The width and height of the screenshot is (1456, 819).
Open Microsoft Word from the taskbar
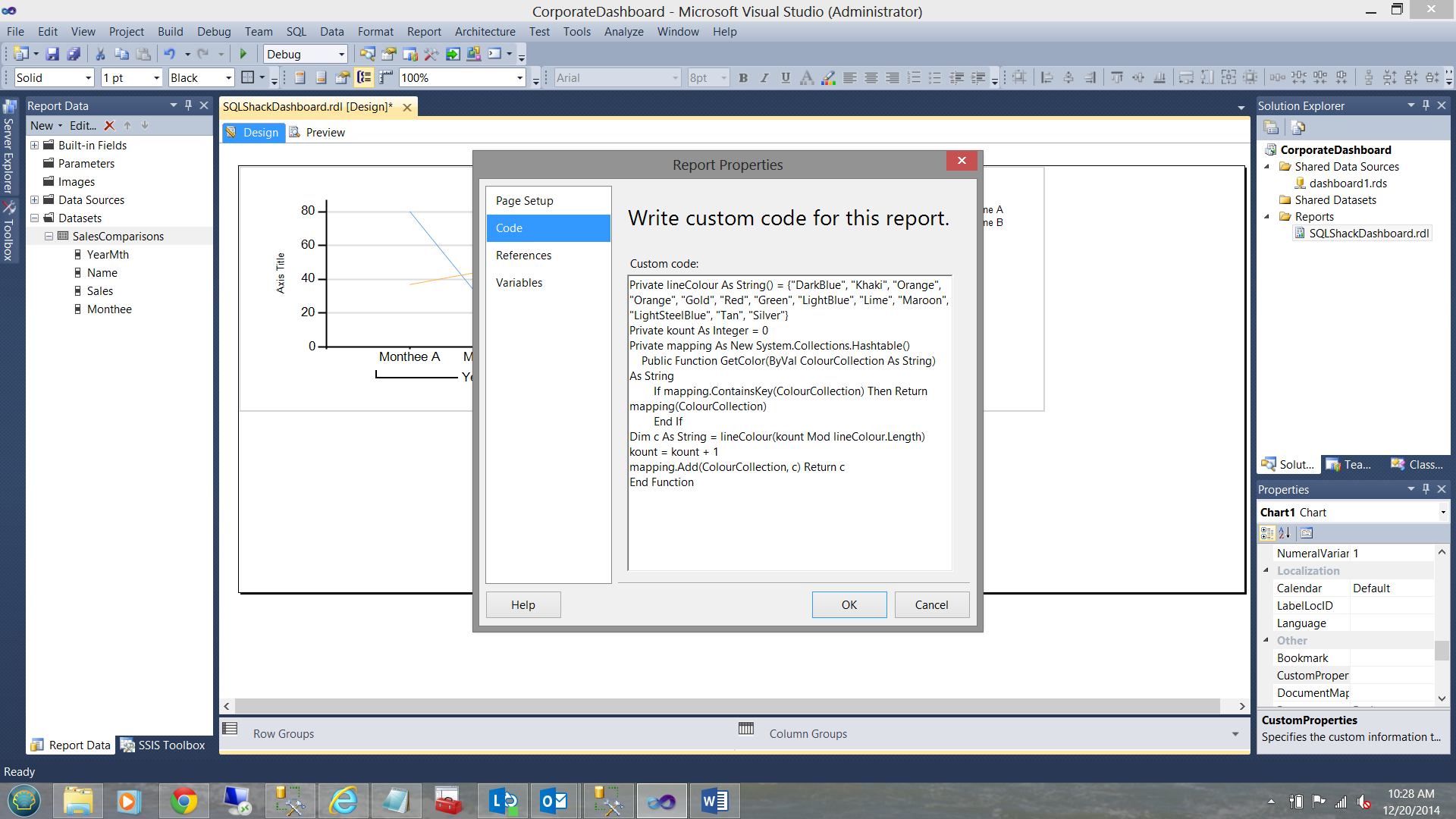pos(714,801)
